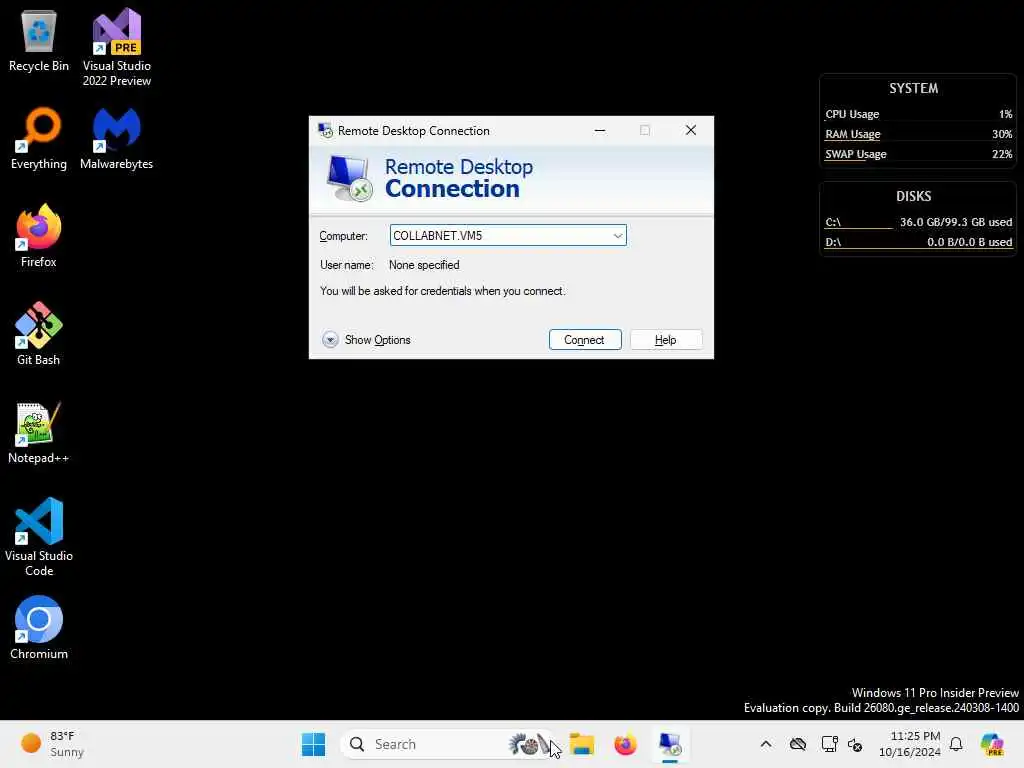Open the Copilot preview icon

click(992, 744)
